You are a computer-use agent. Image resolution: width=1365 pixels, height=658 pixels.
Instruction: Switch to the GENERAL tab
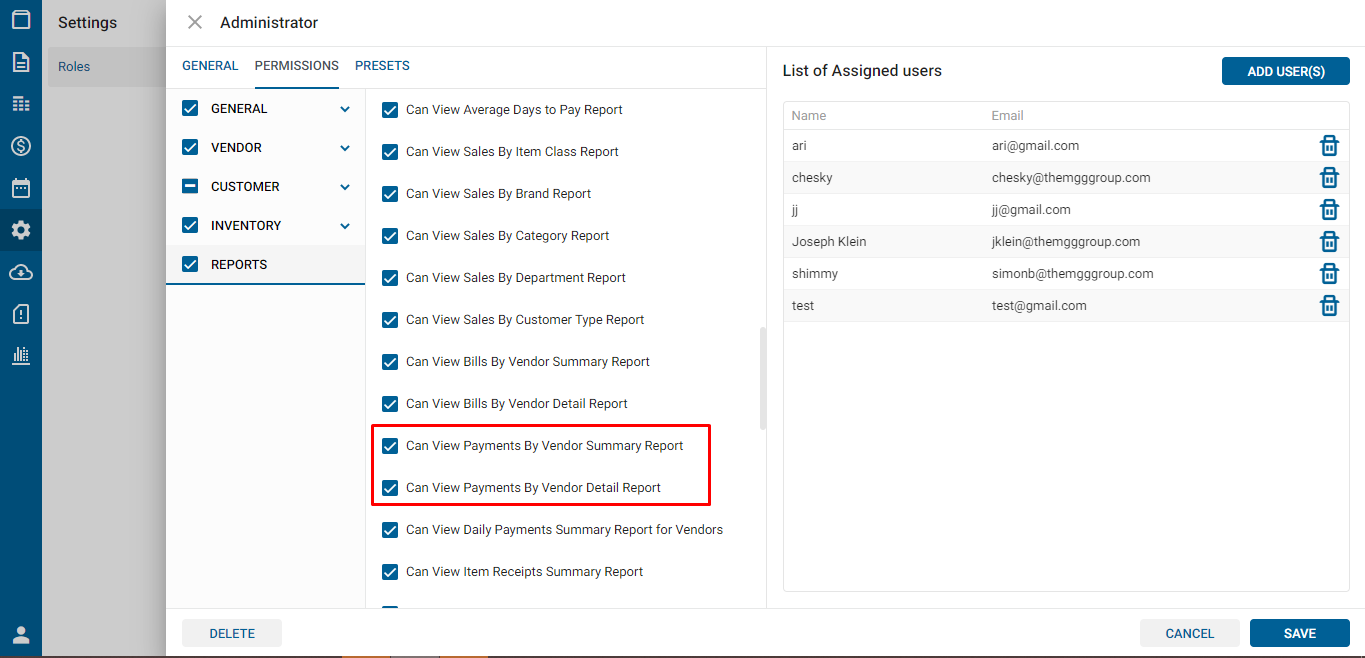tap(210, 66)
